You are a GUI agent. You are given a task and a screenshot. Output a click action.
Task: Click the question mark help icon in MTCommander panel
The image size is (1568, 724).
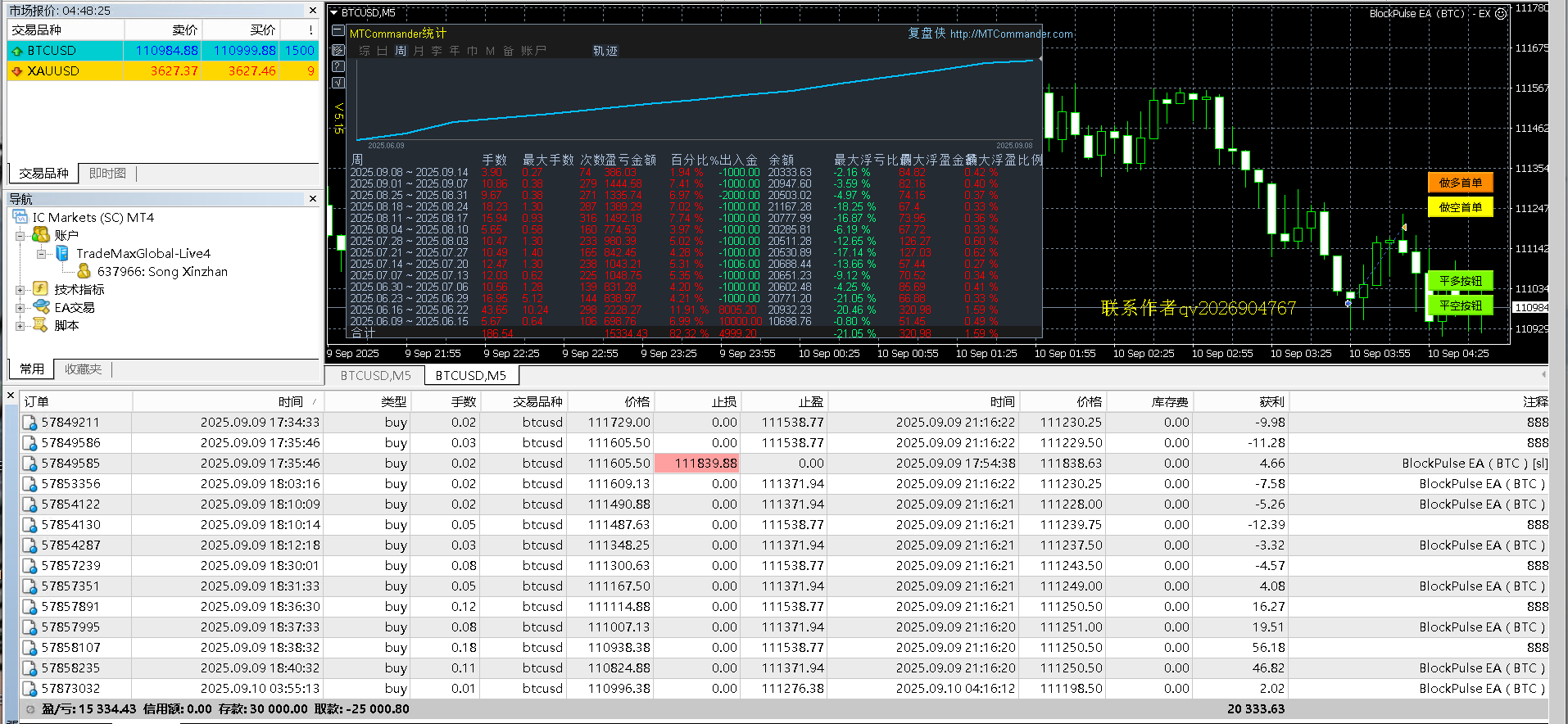tap(338, 66)
